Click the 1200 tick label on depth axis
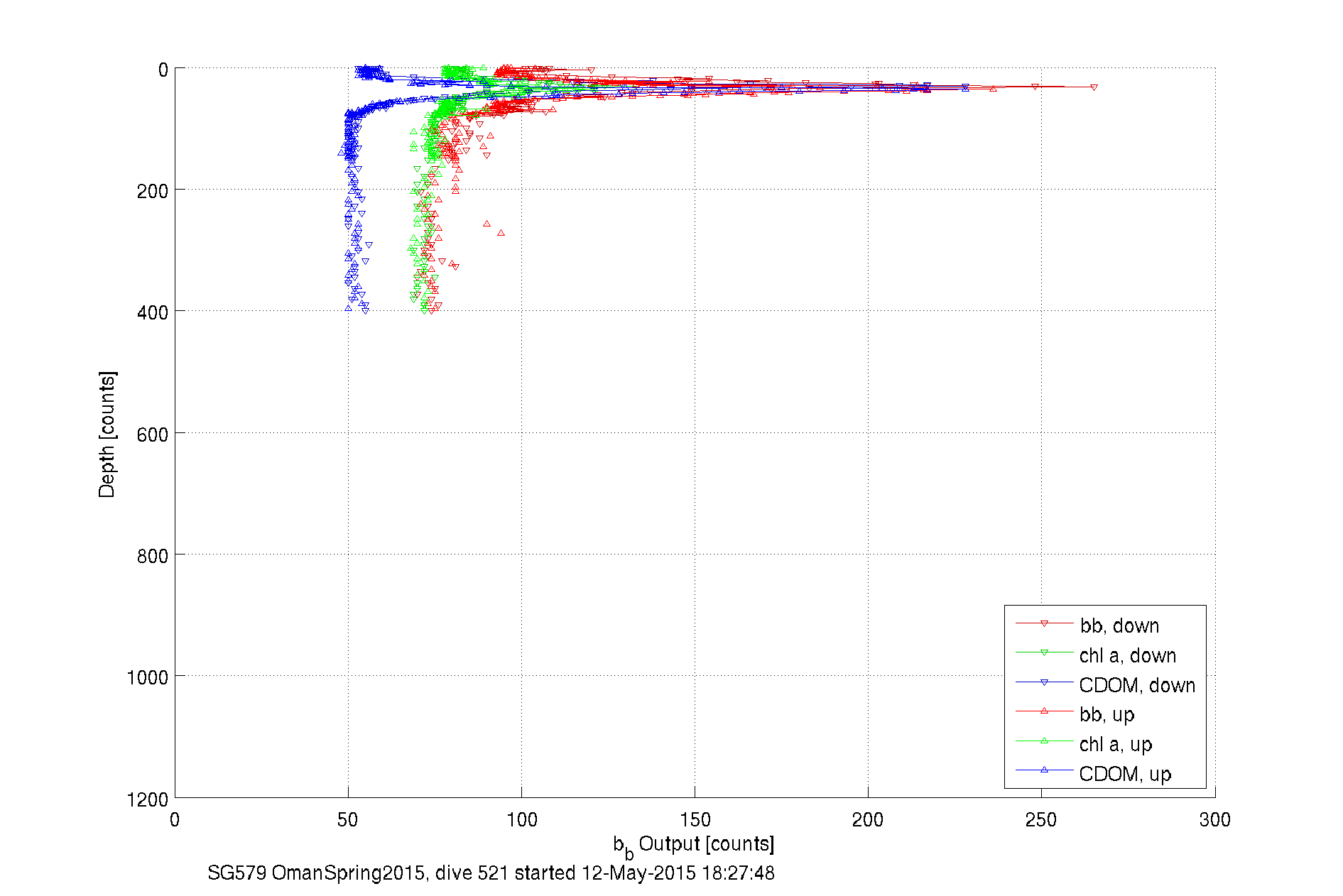This screenshot has height=896, width=1343. (x=147, y=799)
